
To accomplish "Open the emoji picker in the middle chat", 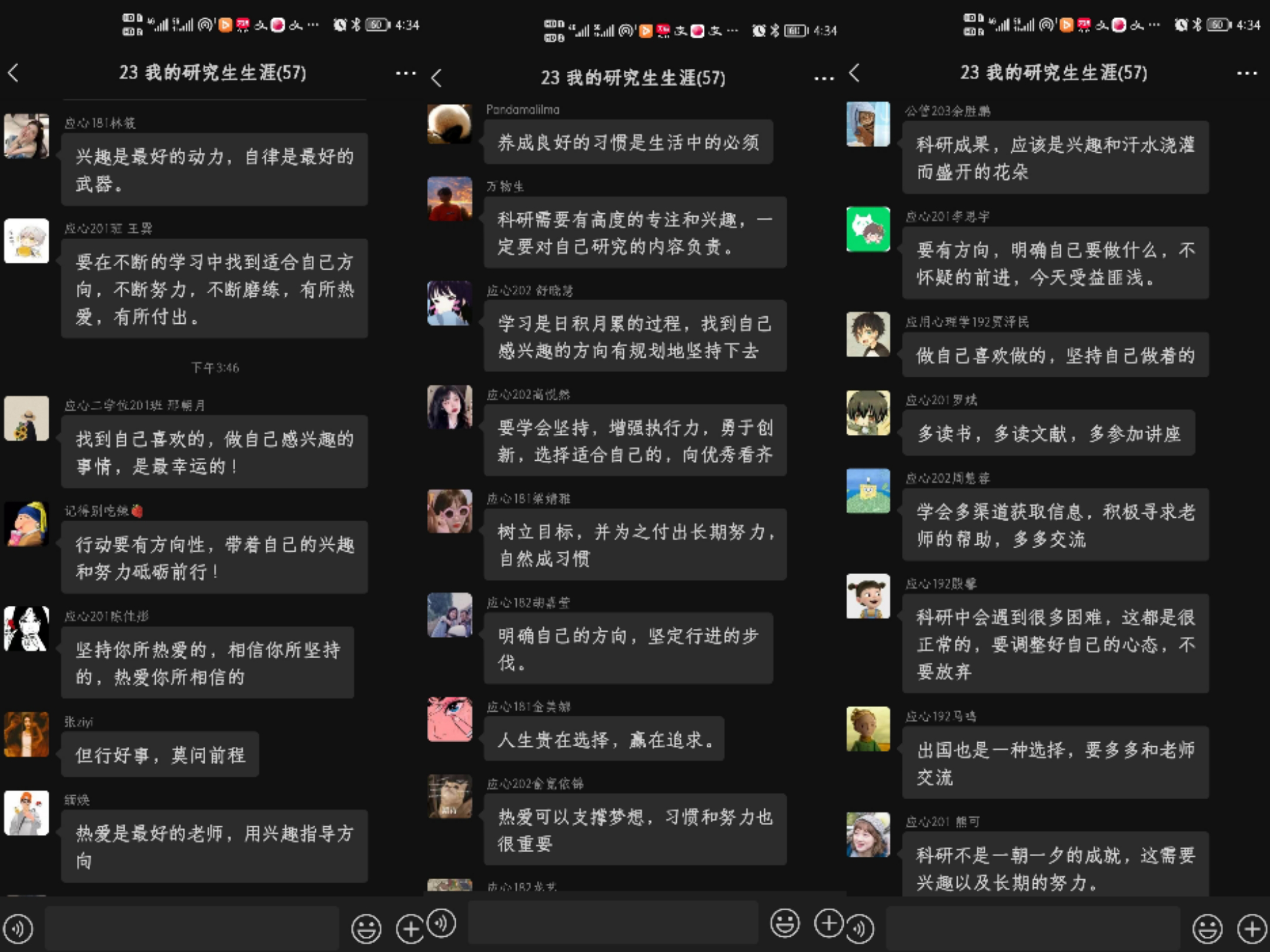I will pos(785,923).
